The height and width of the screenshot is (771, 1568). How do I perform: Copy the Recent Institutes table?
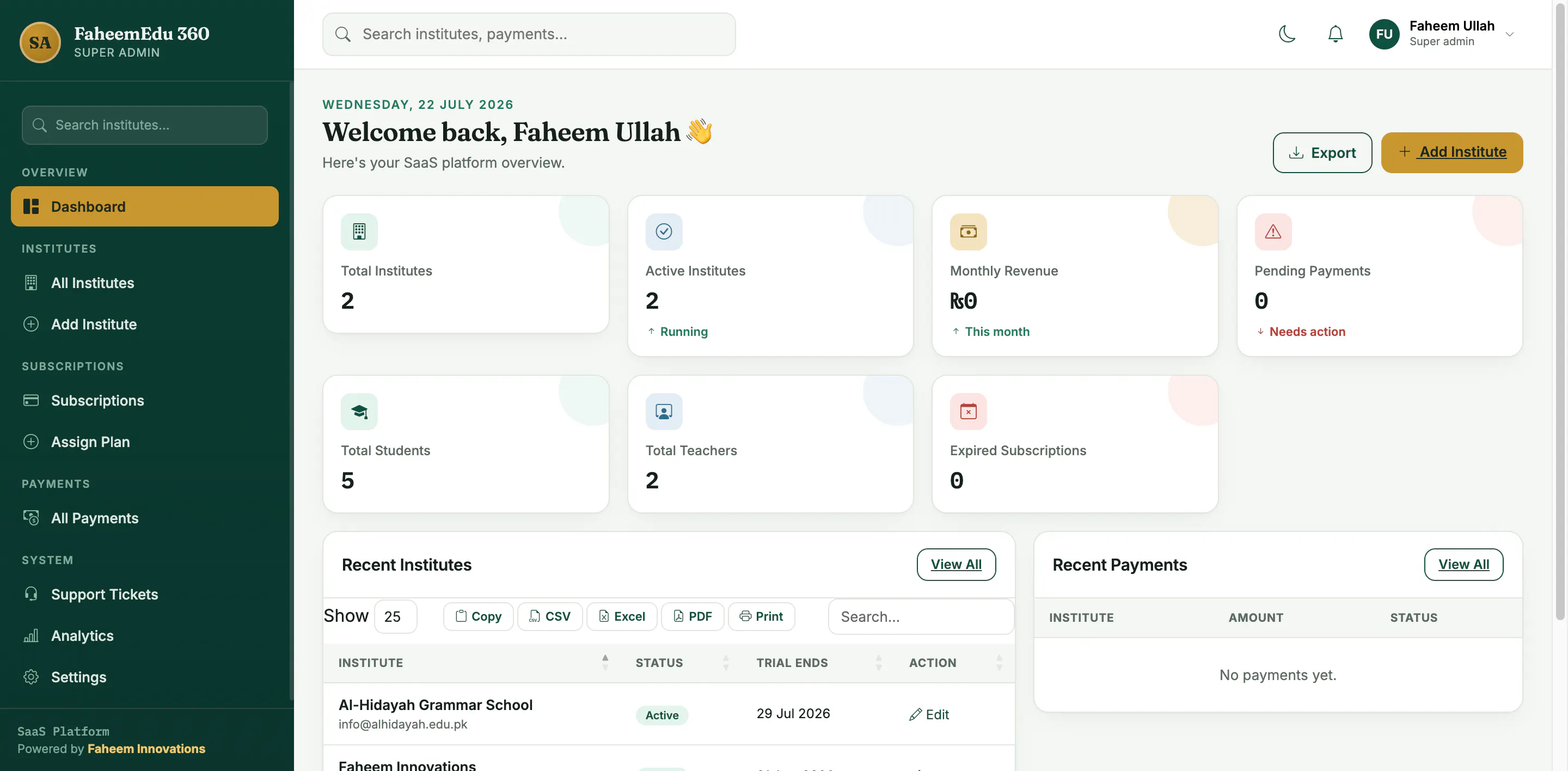[x=479, y=616]
